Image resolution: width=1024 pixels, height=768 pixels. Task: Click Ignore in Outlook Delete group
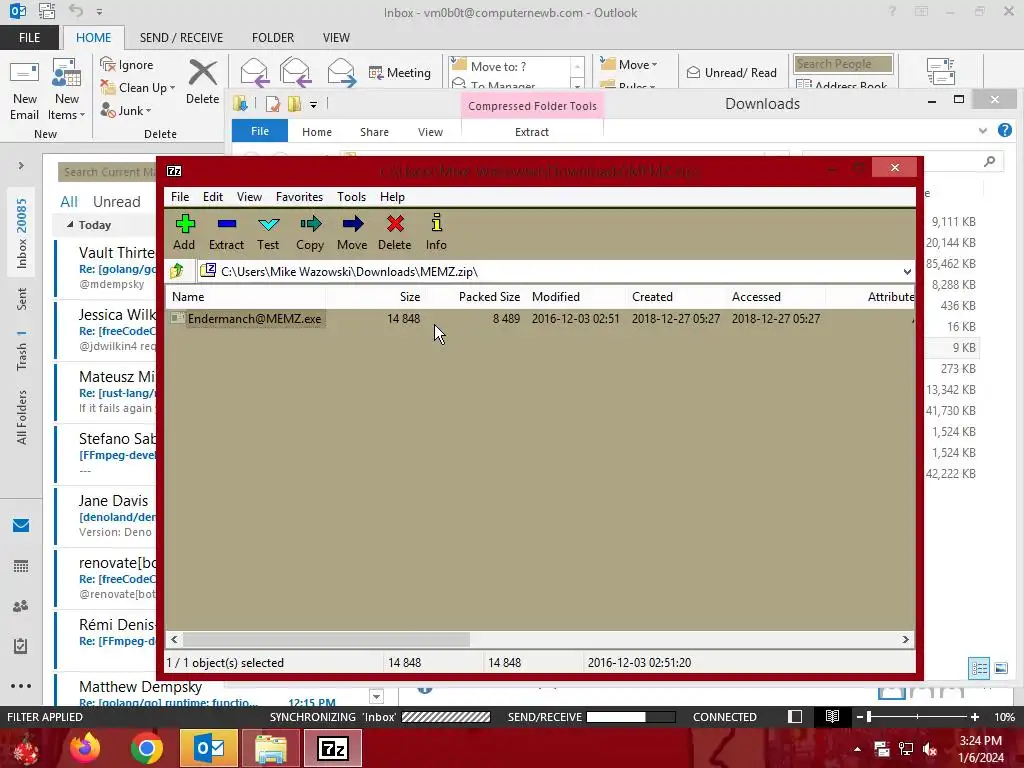(x=127, y=65)
